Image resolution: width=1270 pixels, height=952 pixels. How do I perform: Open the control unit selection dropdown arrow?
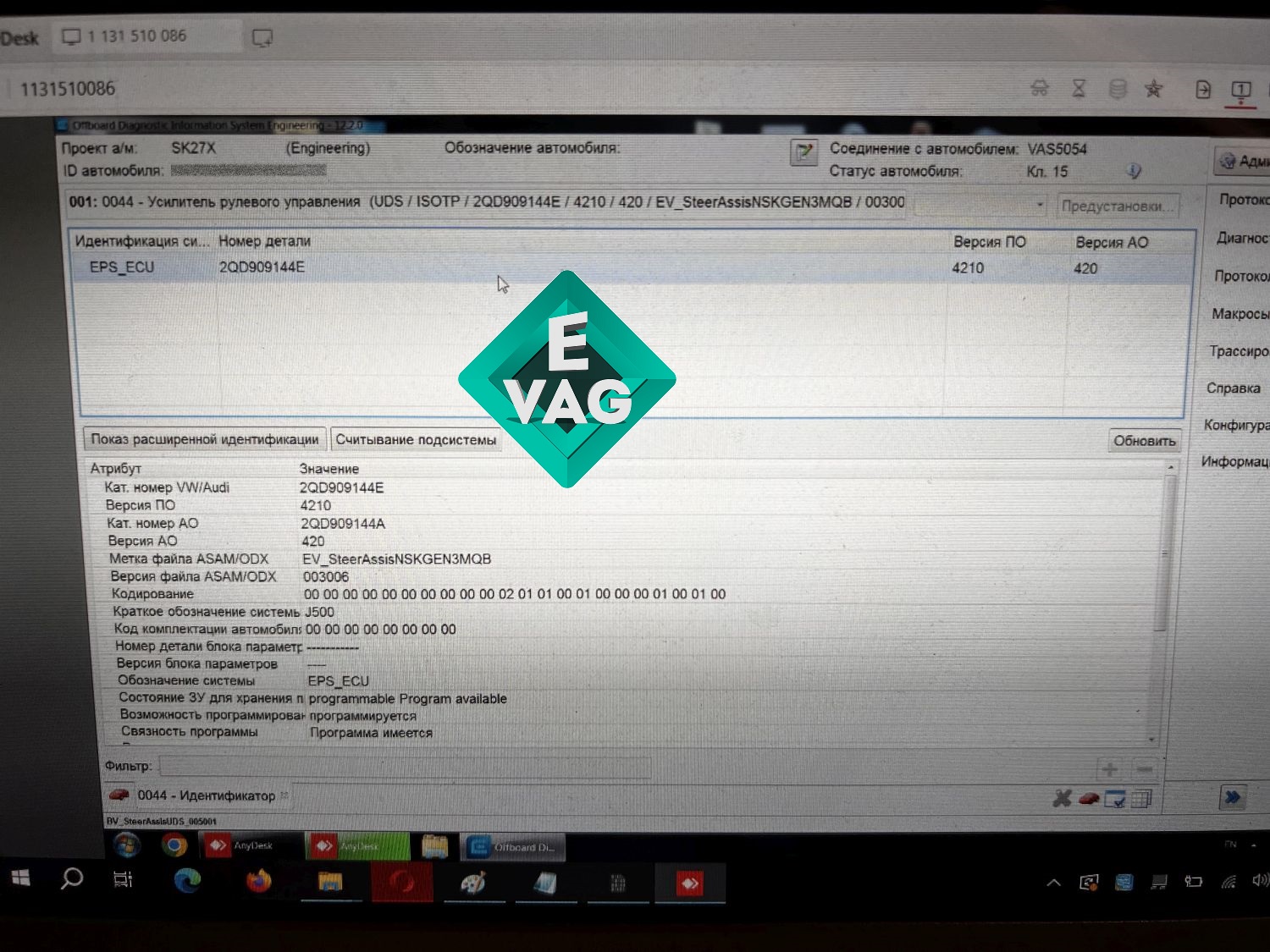(1041, 205)
